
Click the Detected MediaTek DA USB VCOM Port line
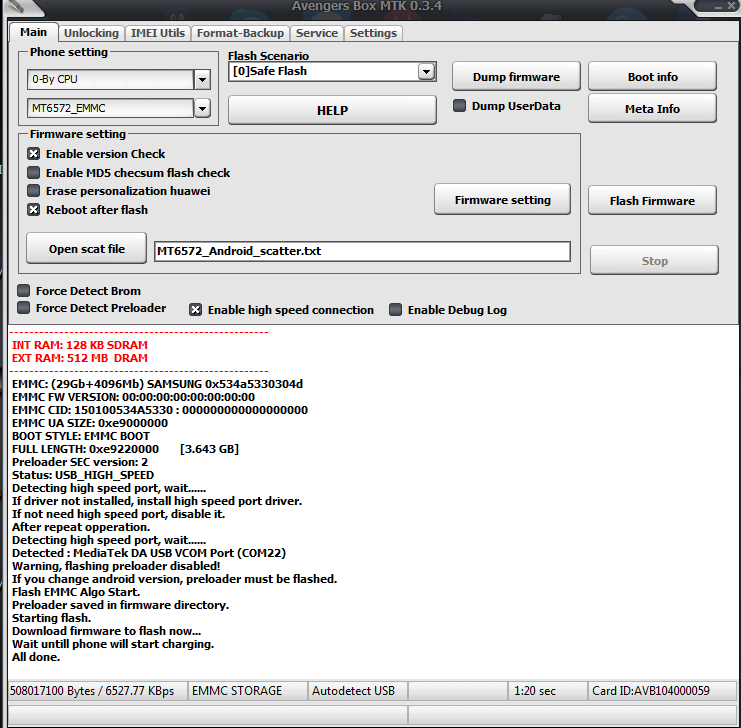coord(149,553)
